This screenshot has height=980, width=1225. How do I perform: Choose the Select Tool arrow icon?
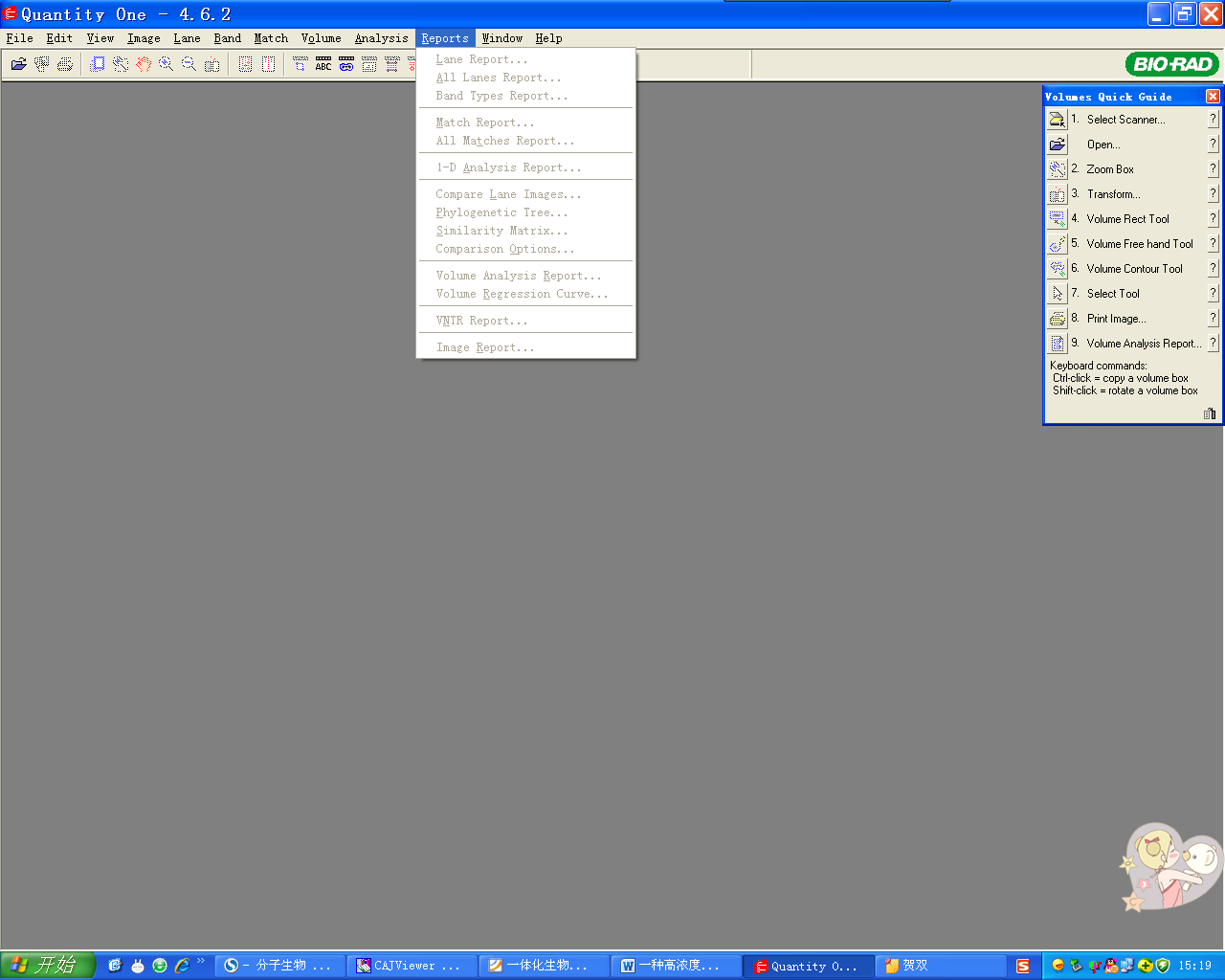pyautogui.click(x=1058, y=294)
